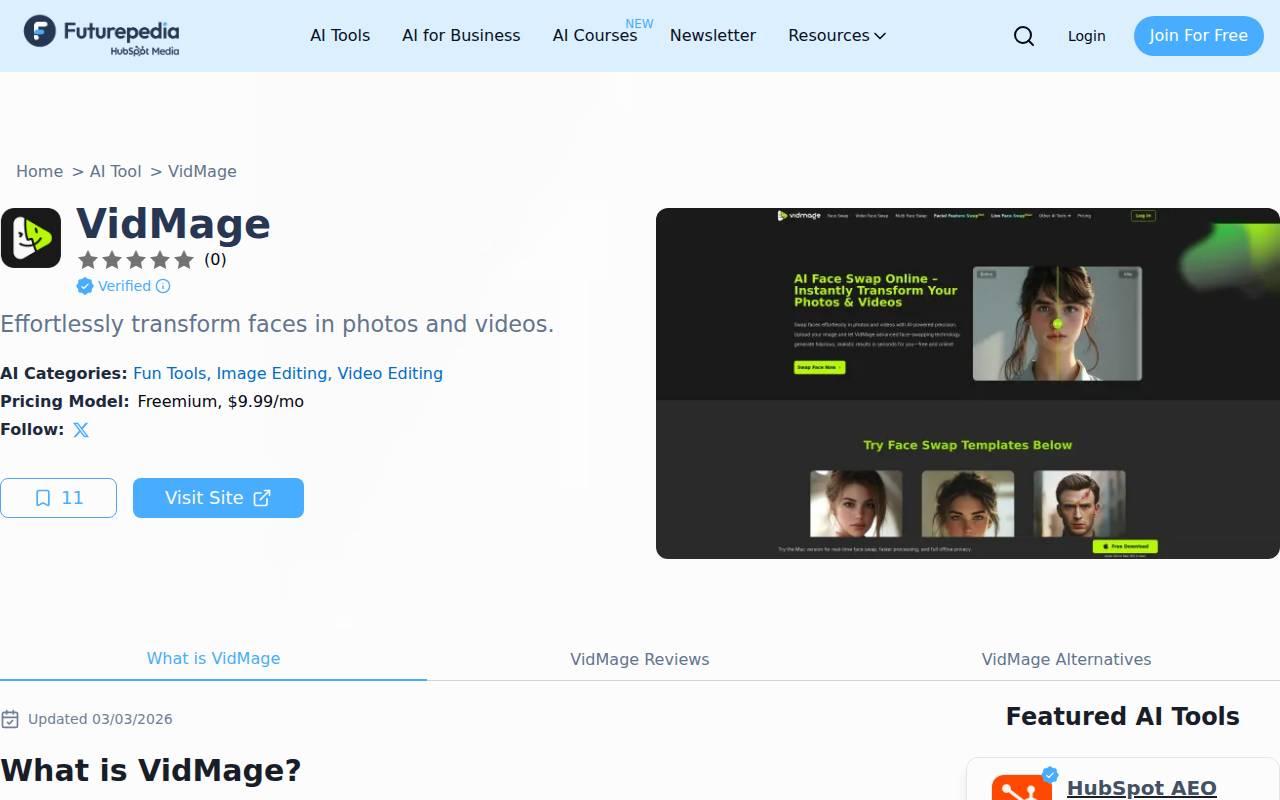Open the Video Editing category

pos(390,373)
